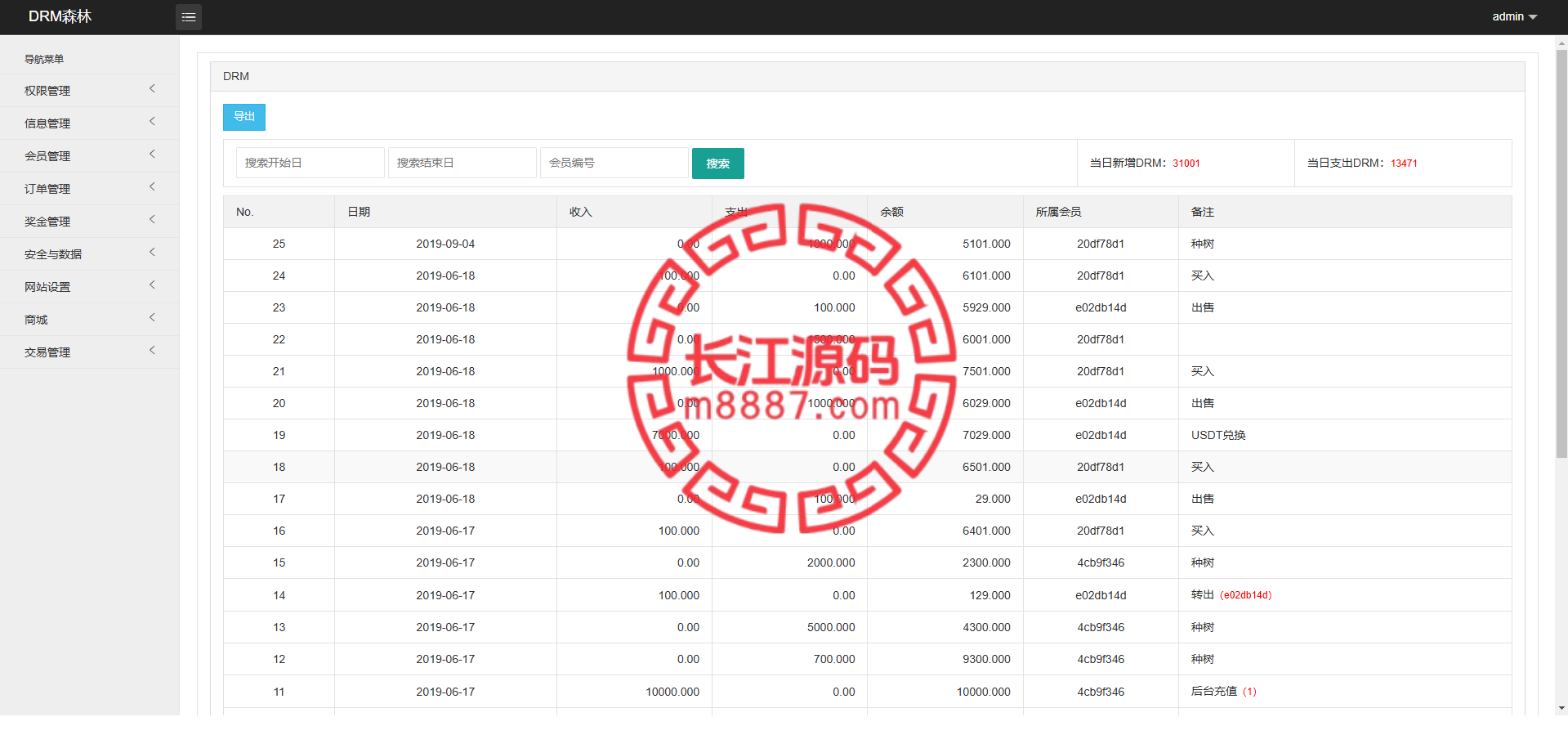Viewport: 1568px width, 735px height.
Task: Click the 转出 (e02db14d) remark
Action: 1231,595
